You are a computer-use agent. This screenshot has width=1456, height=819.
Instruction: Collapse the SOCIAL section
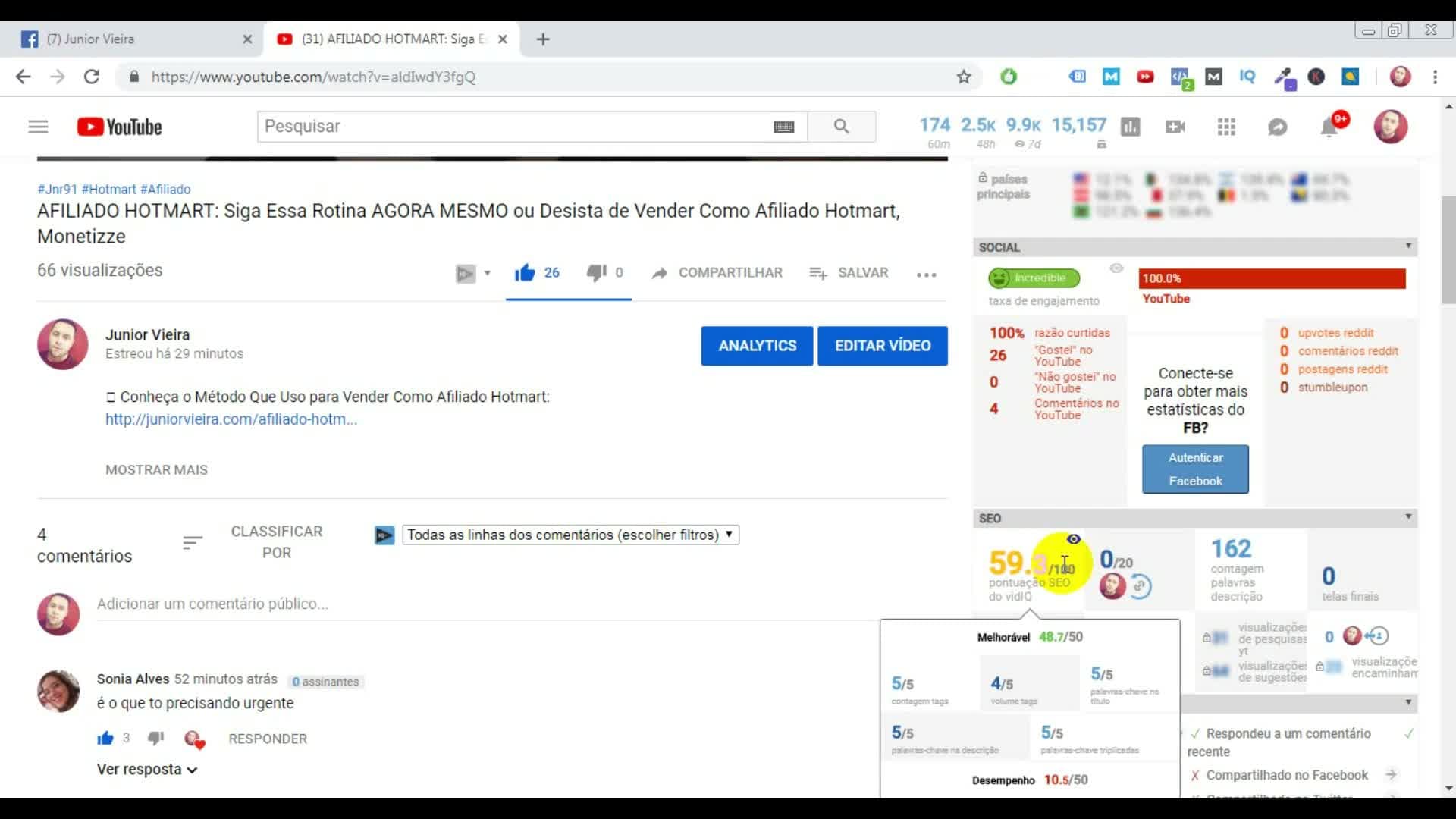pyautogui.click(x=1408, y=246)
